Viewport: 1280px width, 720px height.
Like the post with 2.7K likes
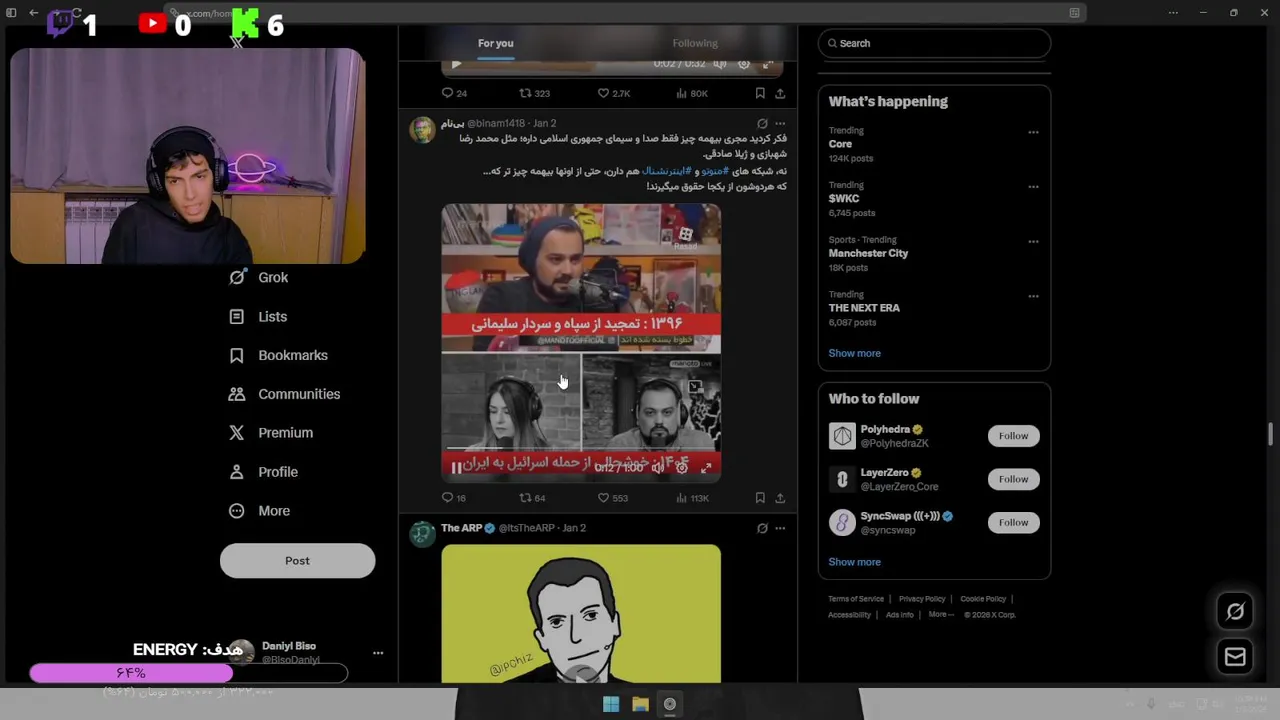coord(614,93)
